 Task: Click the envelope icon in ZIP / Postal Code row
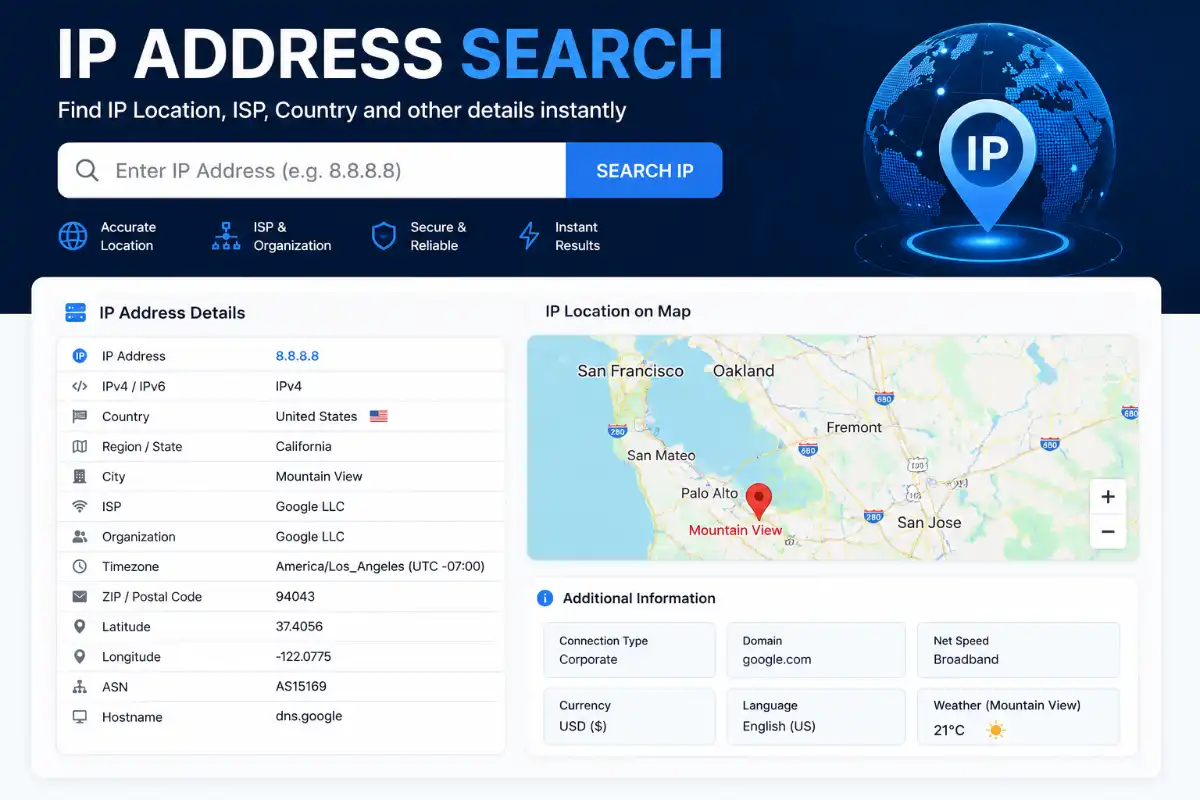(x=80, y=596)
